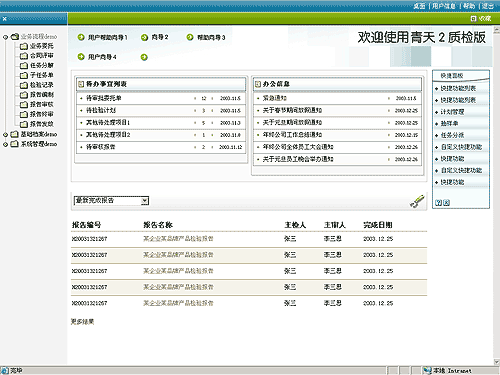The height and width of the screenshot is (375, 500).
Task: Click 计划管理 in the quick panel
Action: [x=452, y=112]
